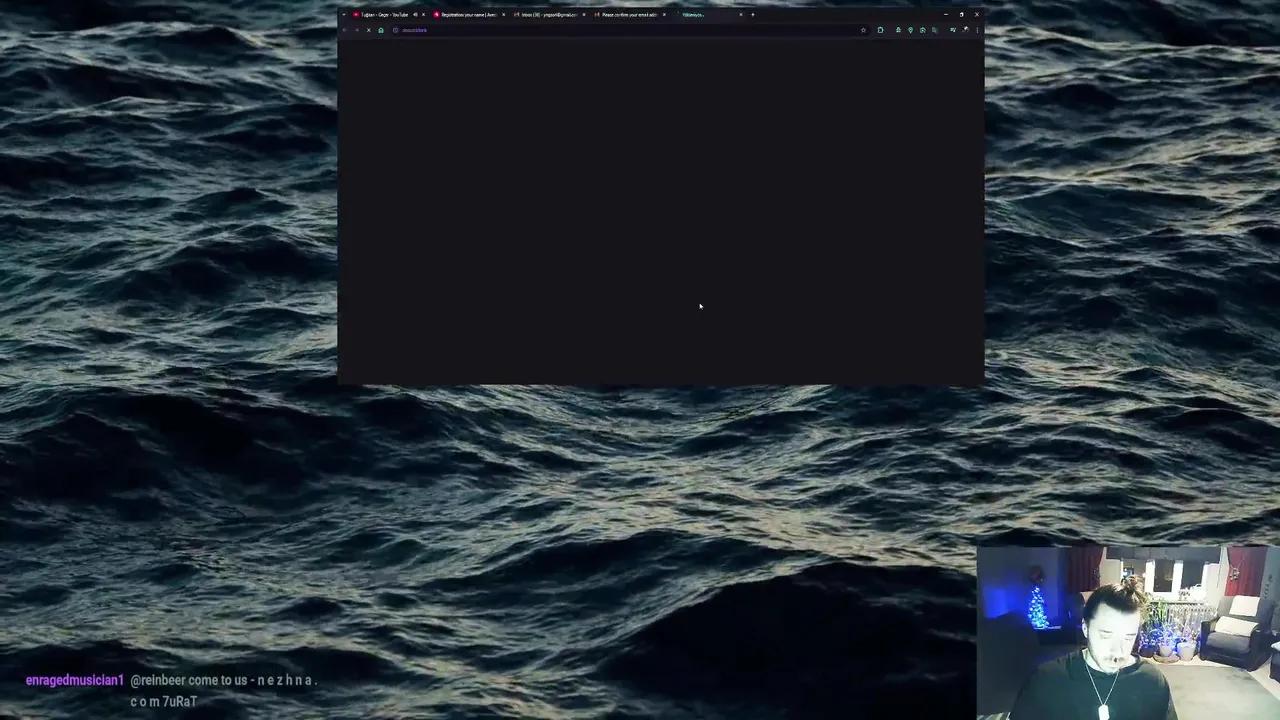
Task: Stop loading the current page
Action: tap(368, 30)
